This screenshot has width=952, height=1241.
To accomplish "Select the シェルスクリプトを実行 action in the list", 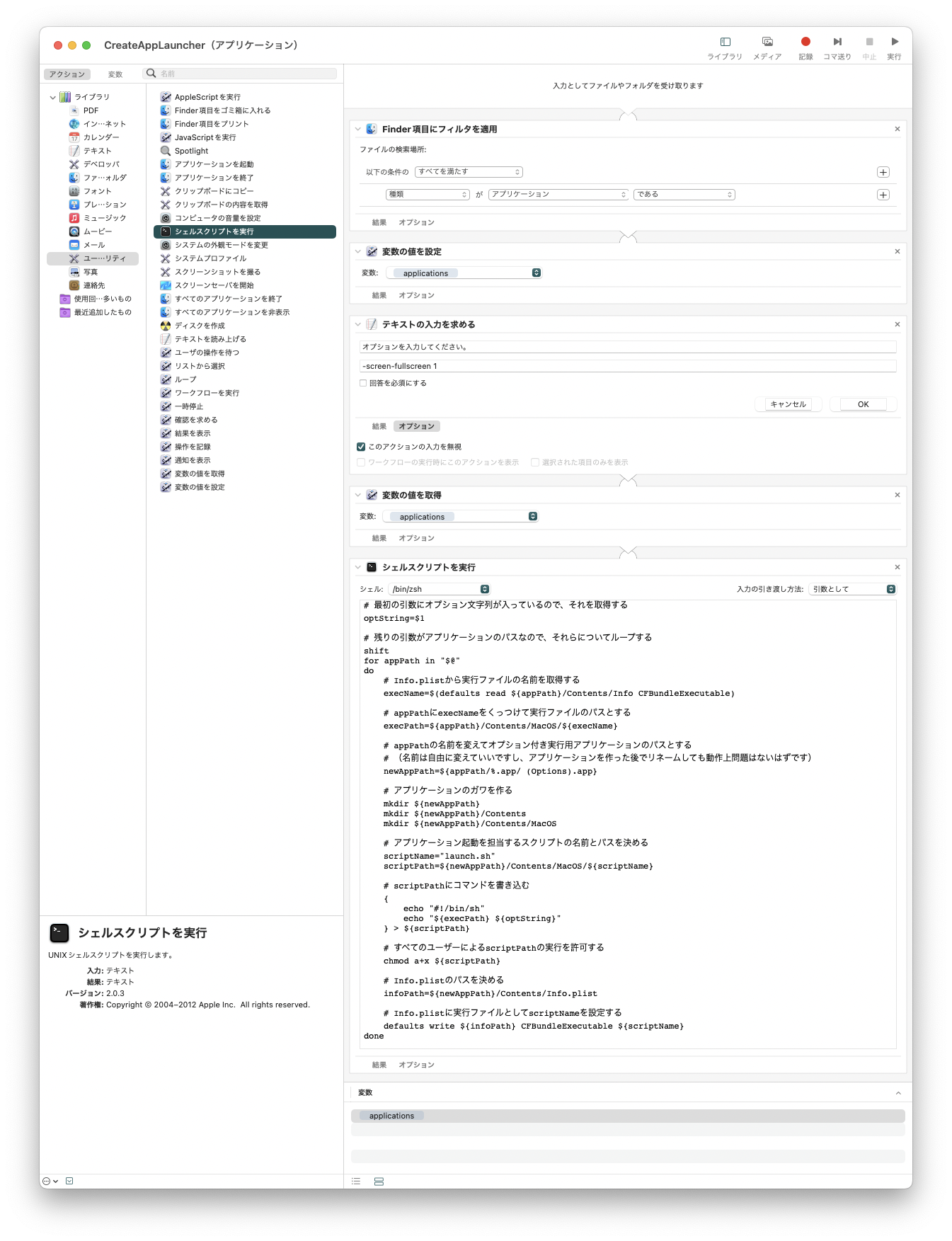I will (245, 231).
